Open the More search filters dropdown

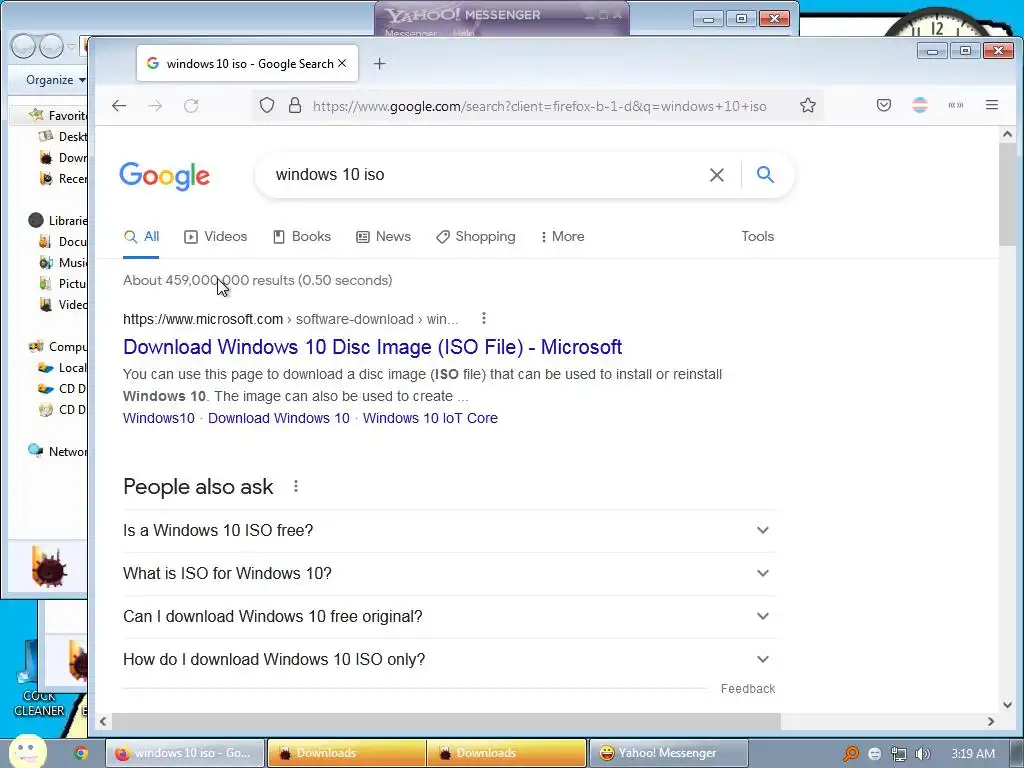(562, 236)
